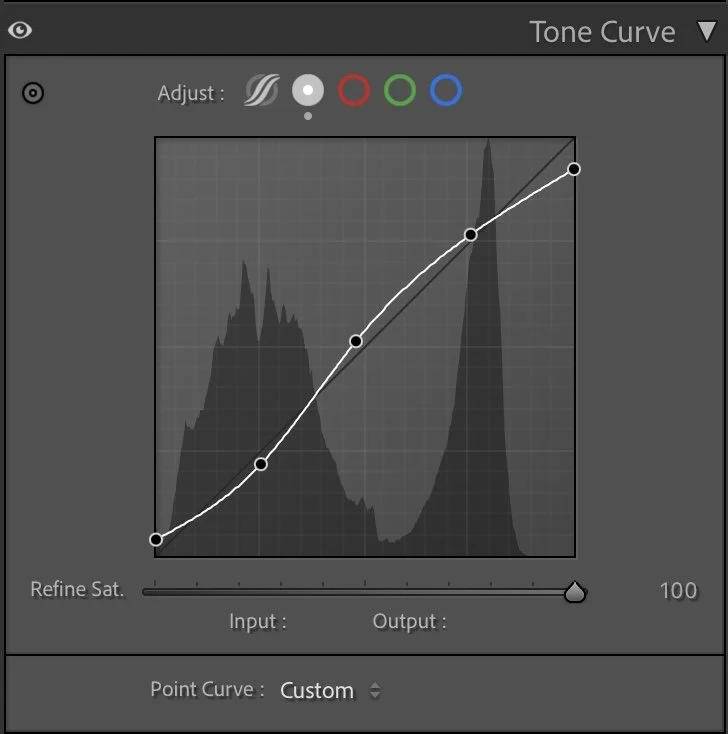Click the Tone Curve panel title

[602, 32]
